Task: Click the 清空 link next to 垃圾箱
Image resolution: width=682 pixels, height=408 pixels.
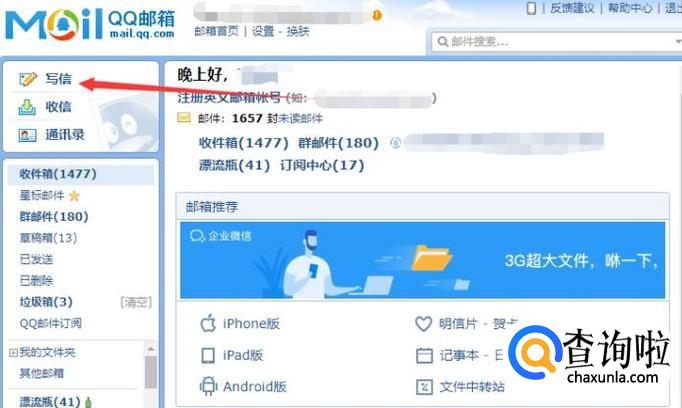Action: [136, 302]
